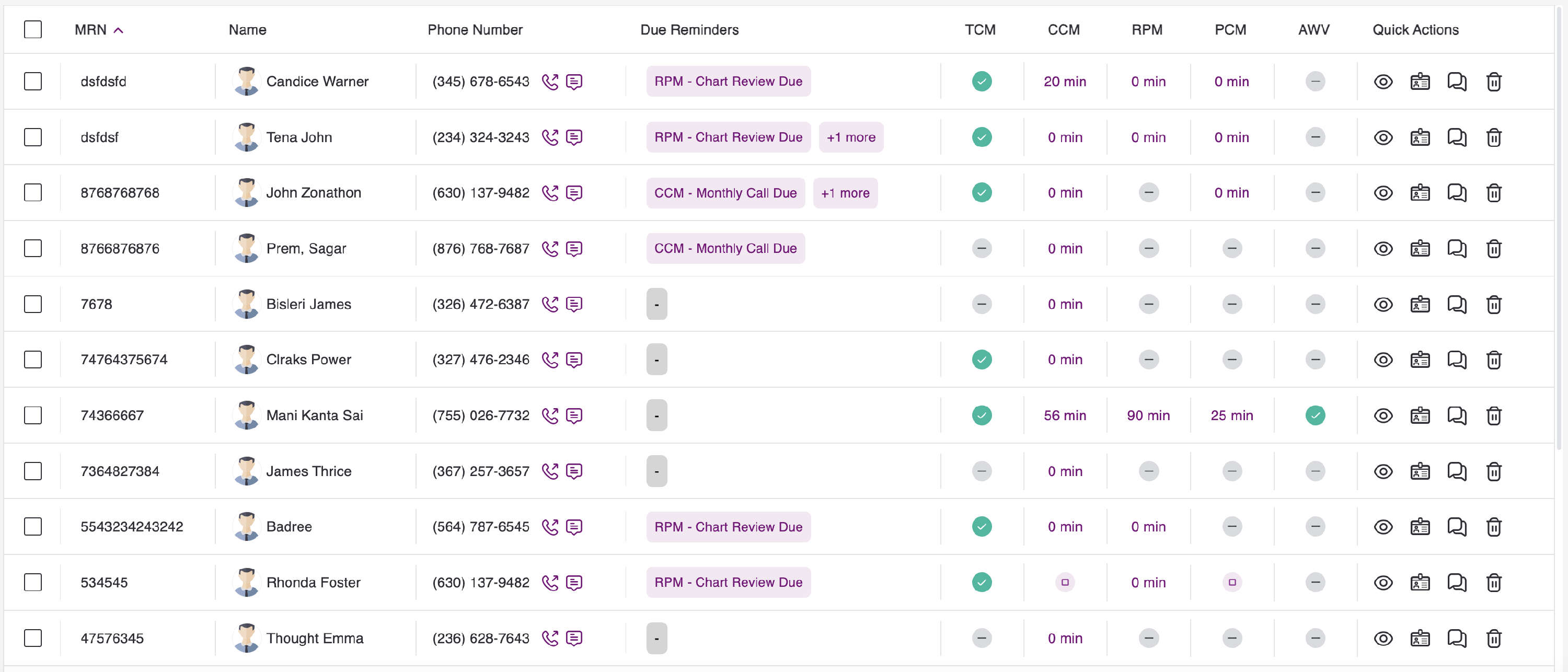Click CCM stop indicator for Rhonda Foster
Screen dimensions: 1568x672
click(x=1065, y=583)
